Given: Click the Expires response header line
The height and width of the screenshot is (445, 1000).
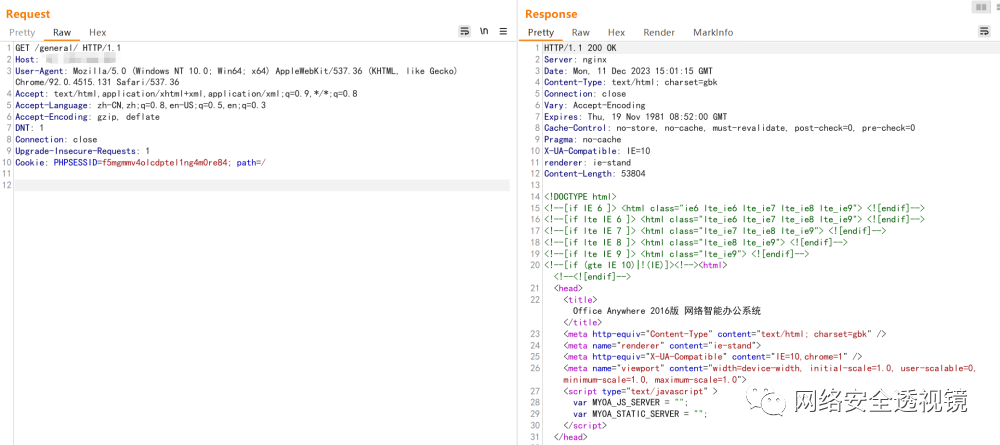Looking at the screenshot, I should pos(635,117).
